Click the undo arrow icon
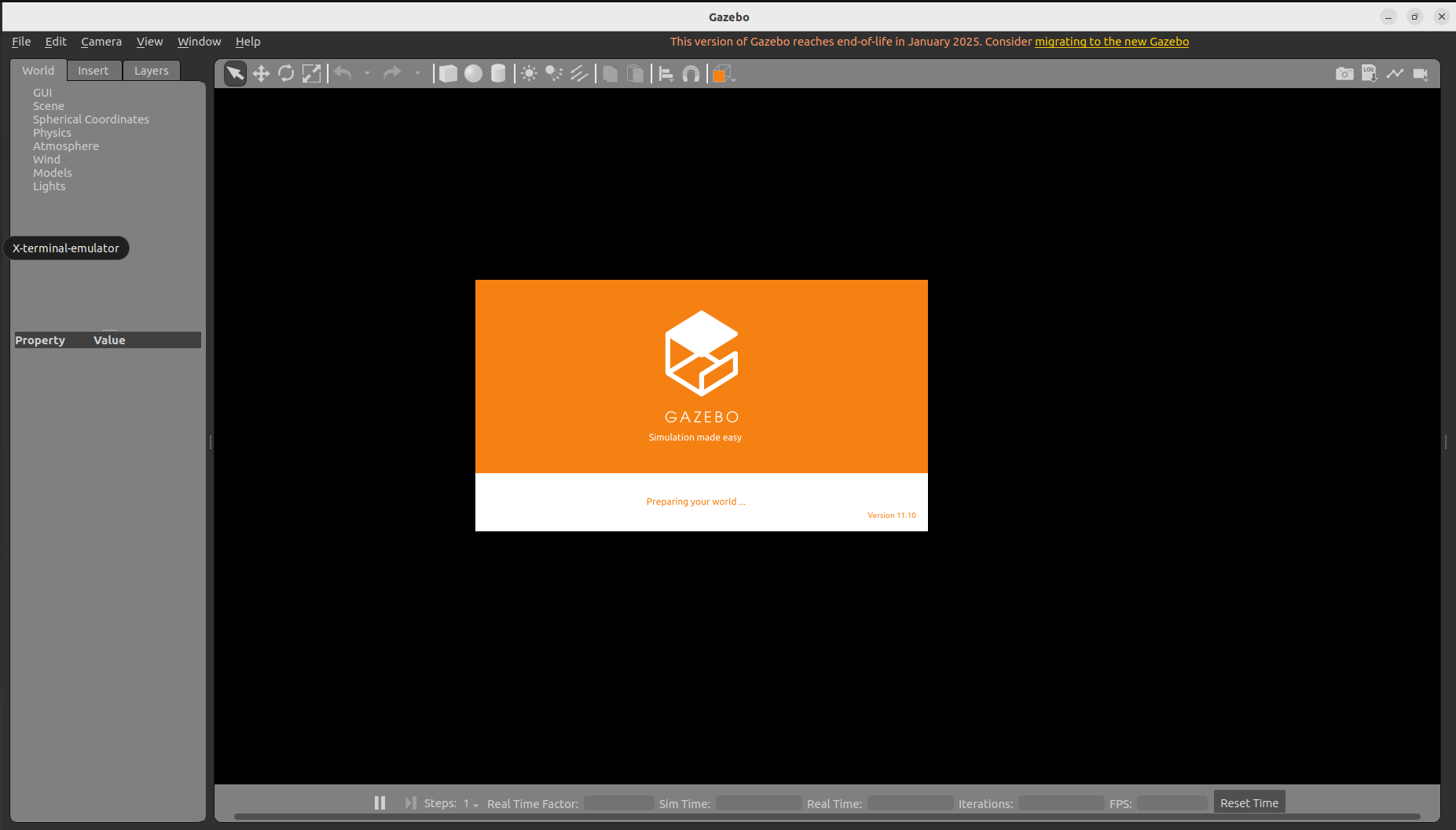This screenshot has height=830, width=1456. pos(343,74)
